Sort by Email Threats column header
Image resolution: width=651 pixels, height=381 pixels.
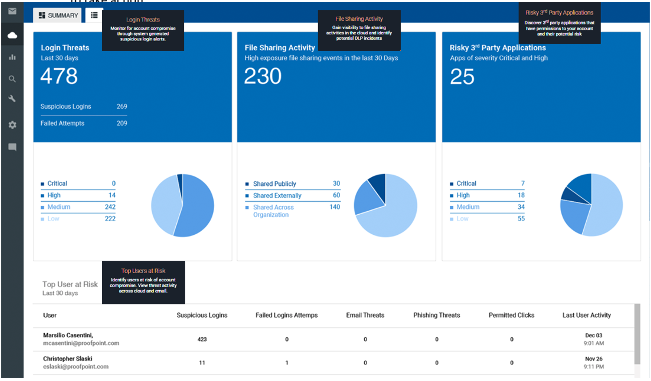pos(365,315)
